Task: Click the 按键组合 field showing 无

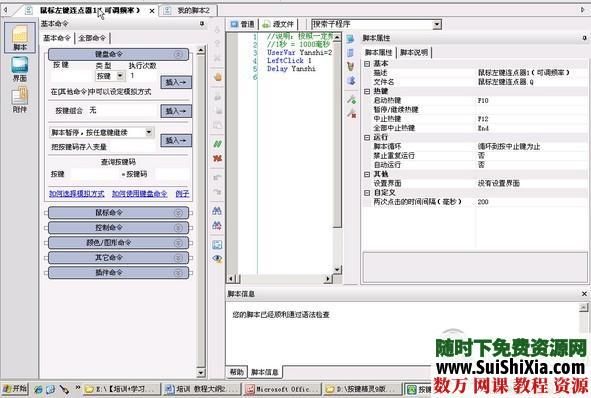Action: tap(122, 110)
